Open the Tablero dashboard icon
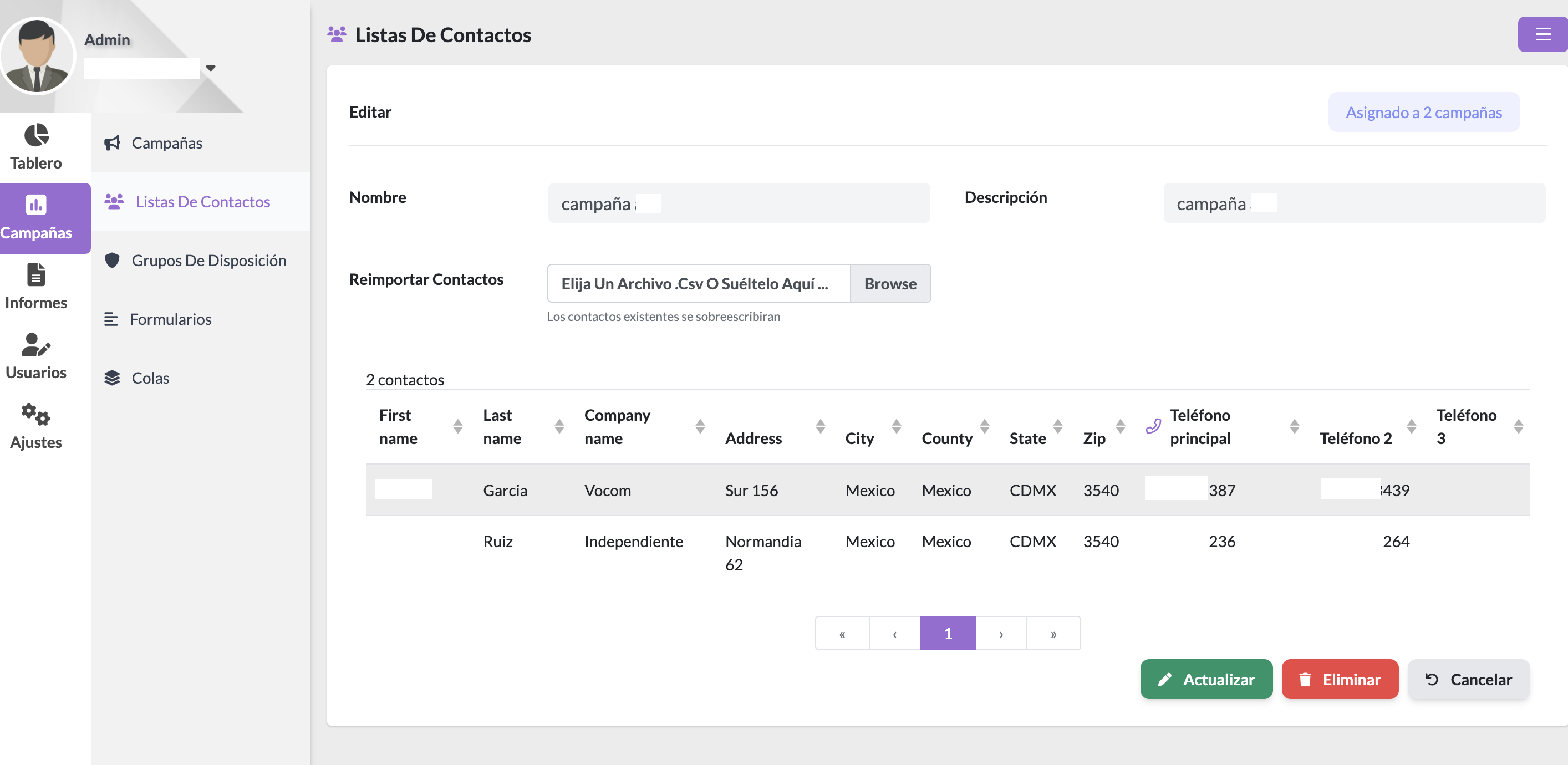 tap(36, 135)
